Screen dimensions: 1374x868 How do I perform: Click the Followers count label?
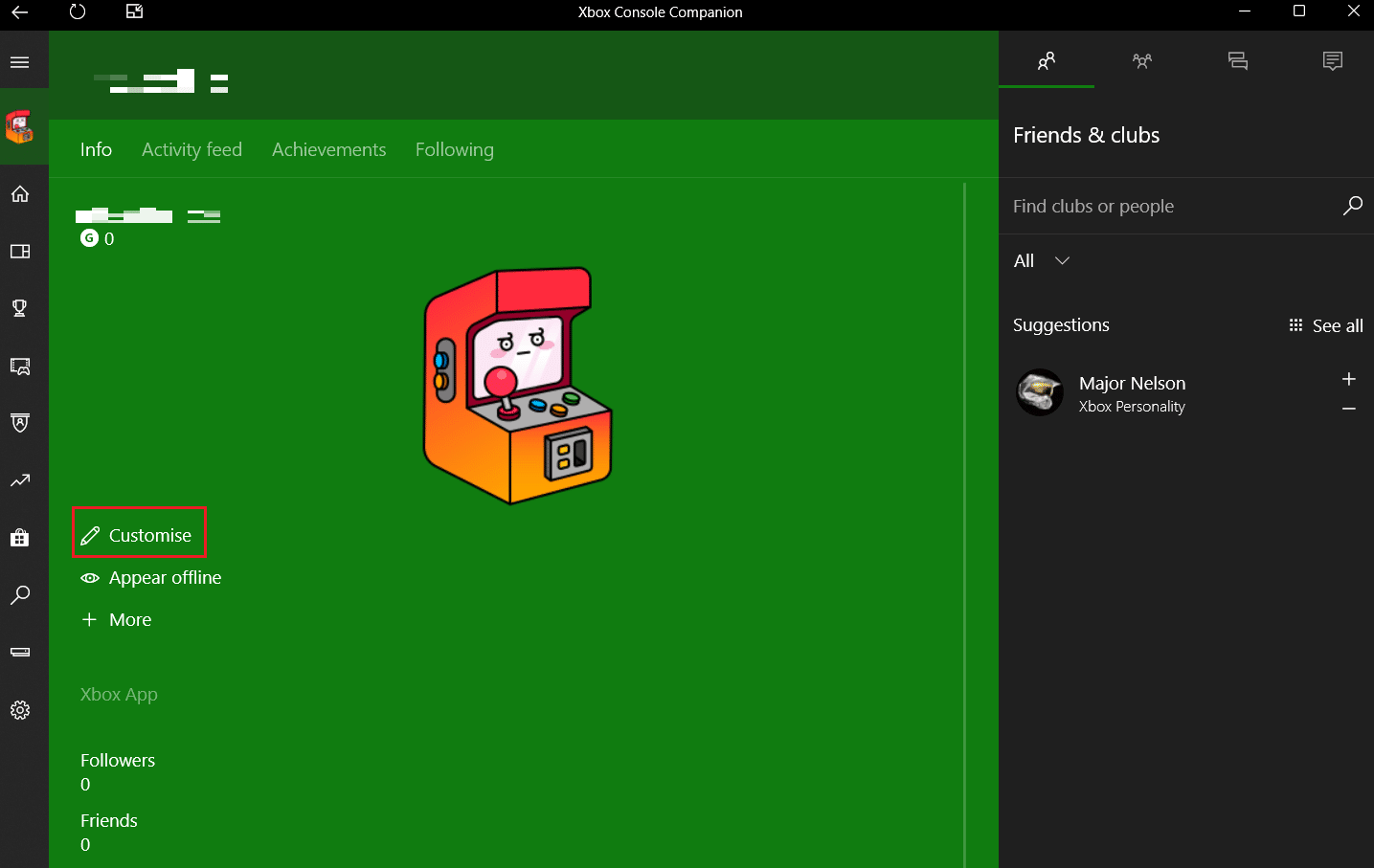click(118, 760)
